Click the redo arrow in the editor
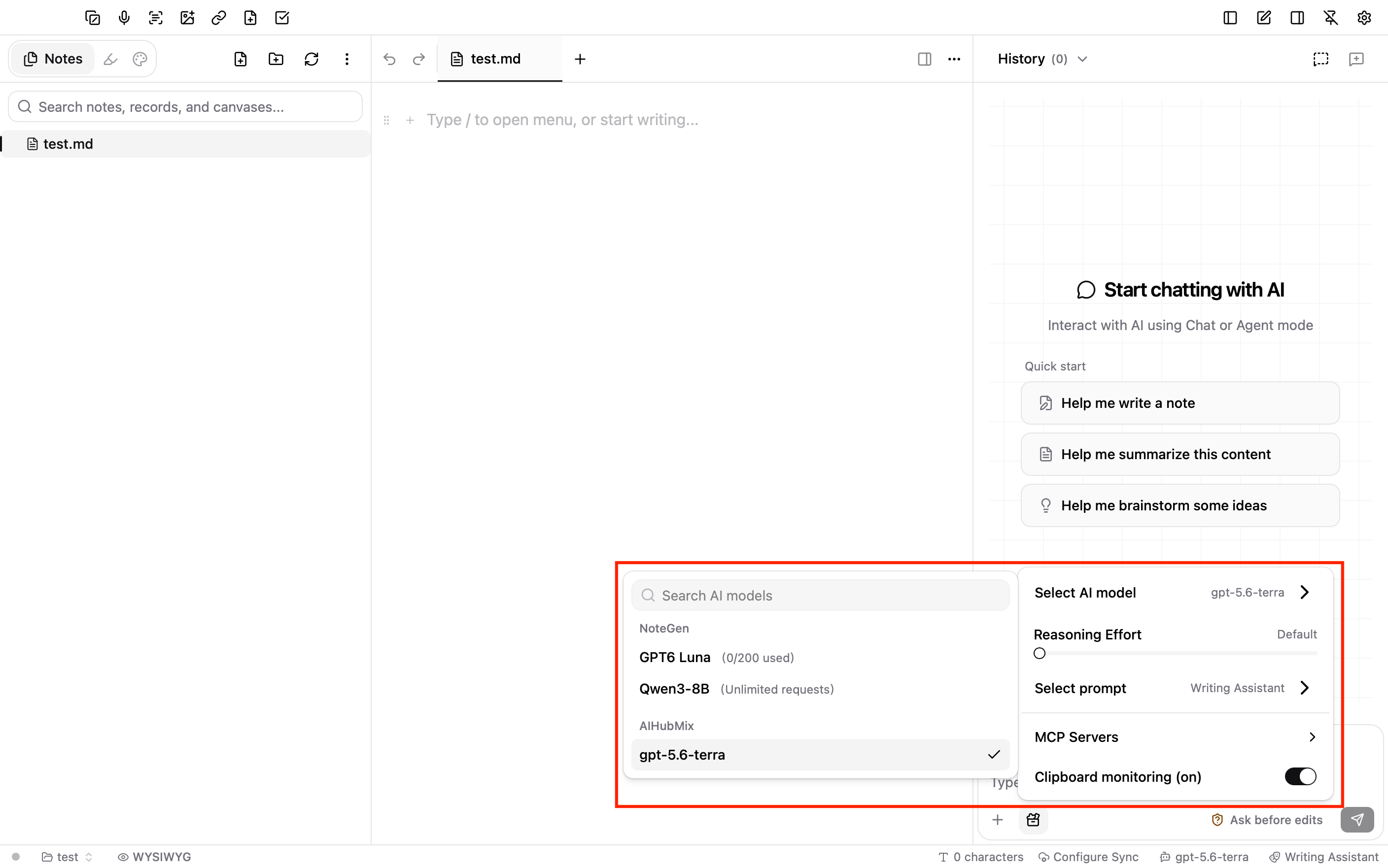Screen dimensions: 1388x868 419,59
